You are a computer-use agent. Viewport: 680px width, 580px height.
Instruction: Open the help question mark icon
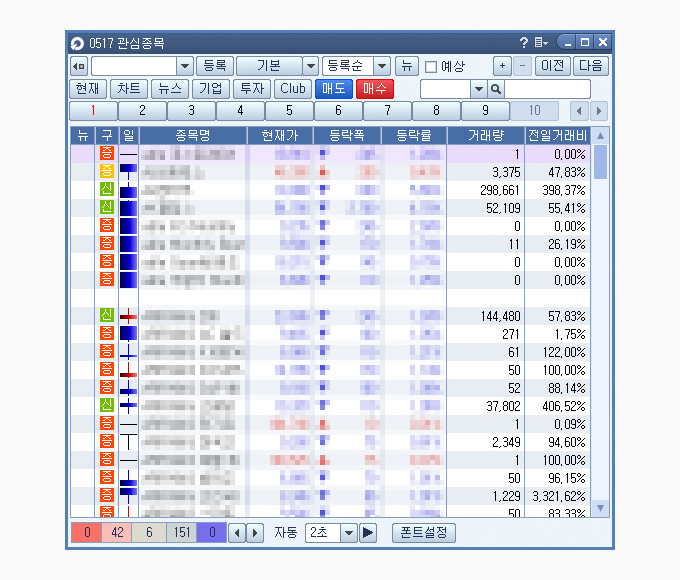click(x=524, y=43)
